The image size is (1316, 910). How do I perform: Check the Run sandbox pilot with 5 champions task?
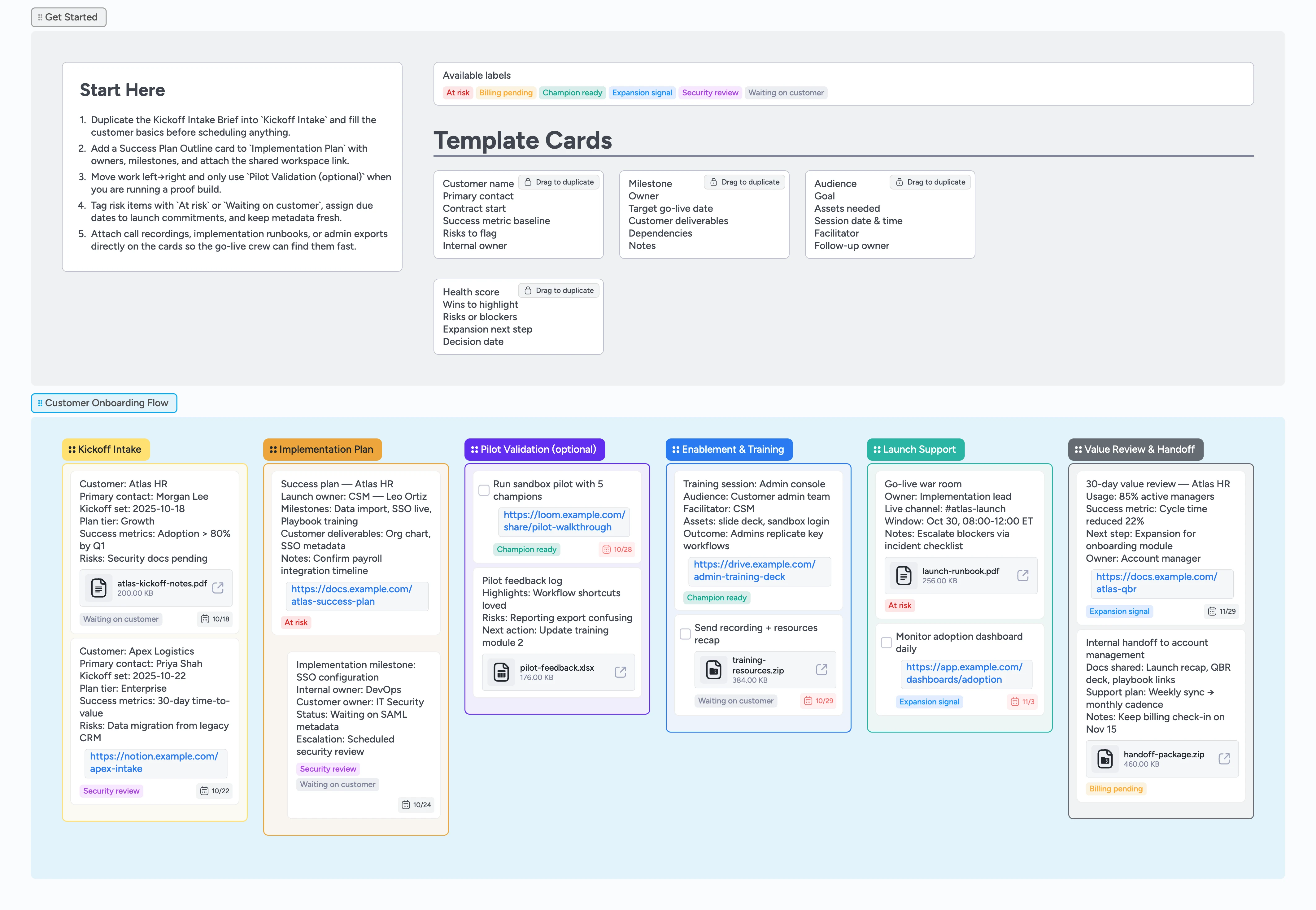pyautogui.click(x=484, y=490)
